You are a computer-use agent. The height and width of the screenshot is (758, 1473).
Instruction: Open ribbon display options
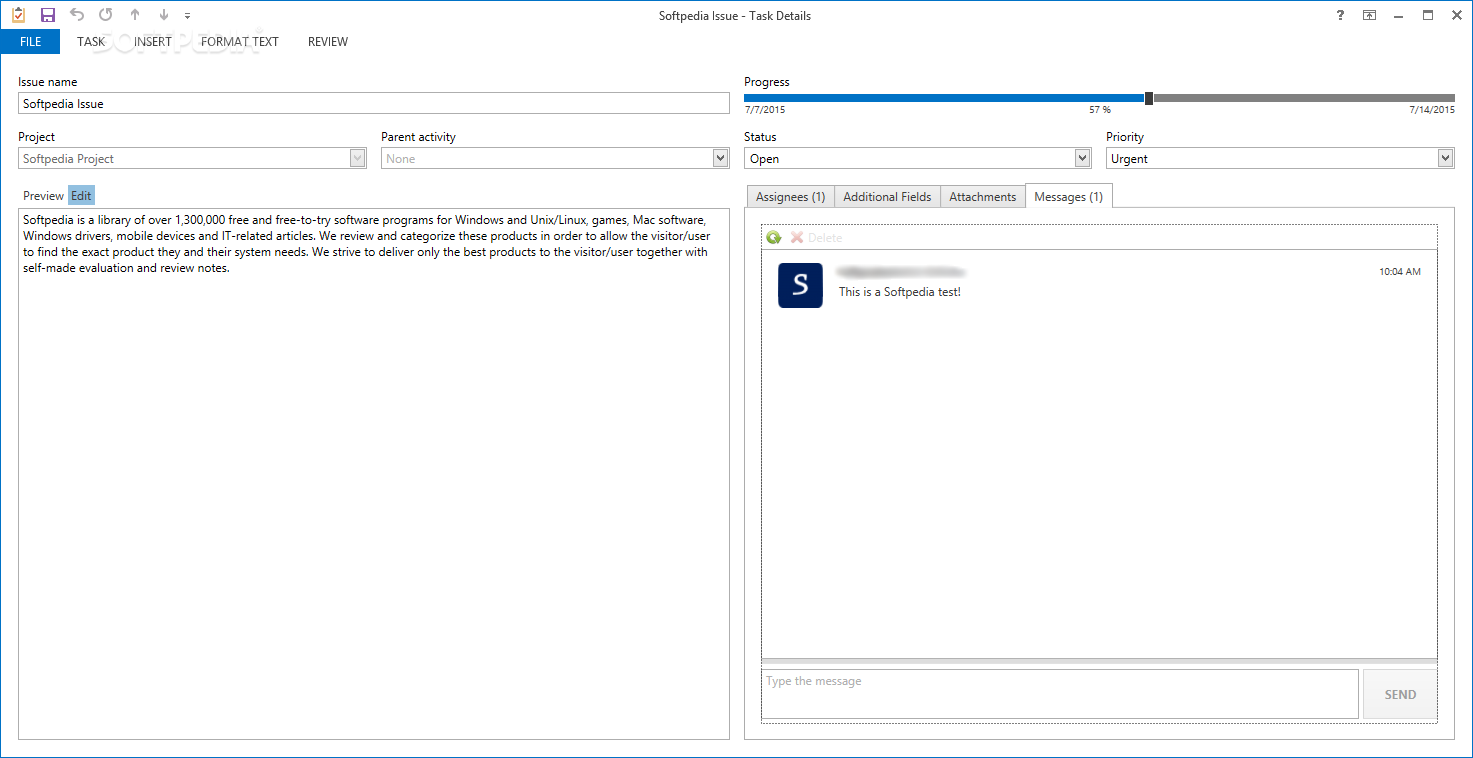(x=1370, y=15)
